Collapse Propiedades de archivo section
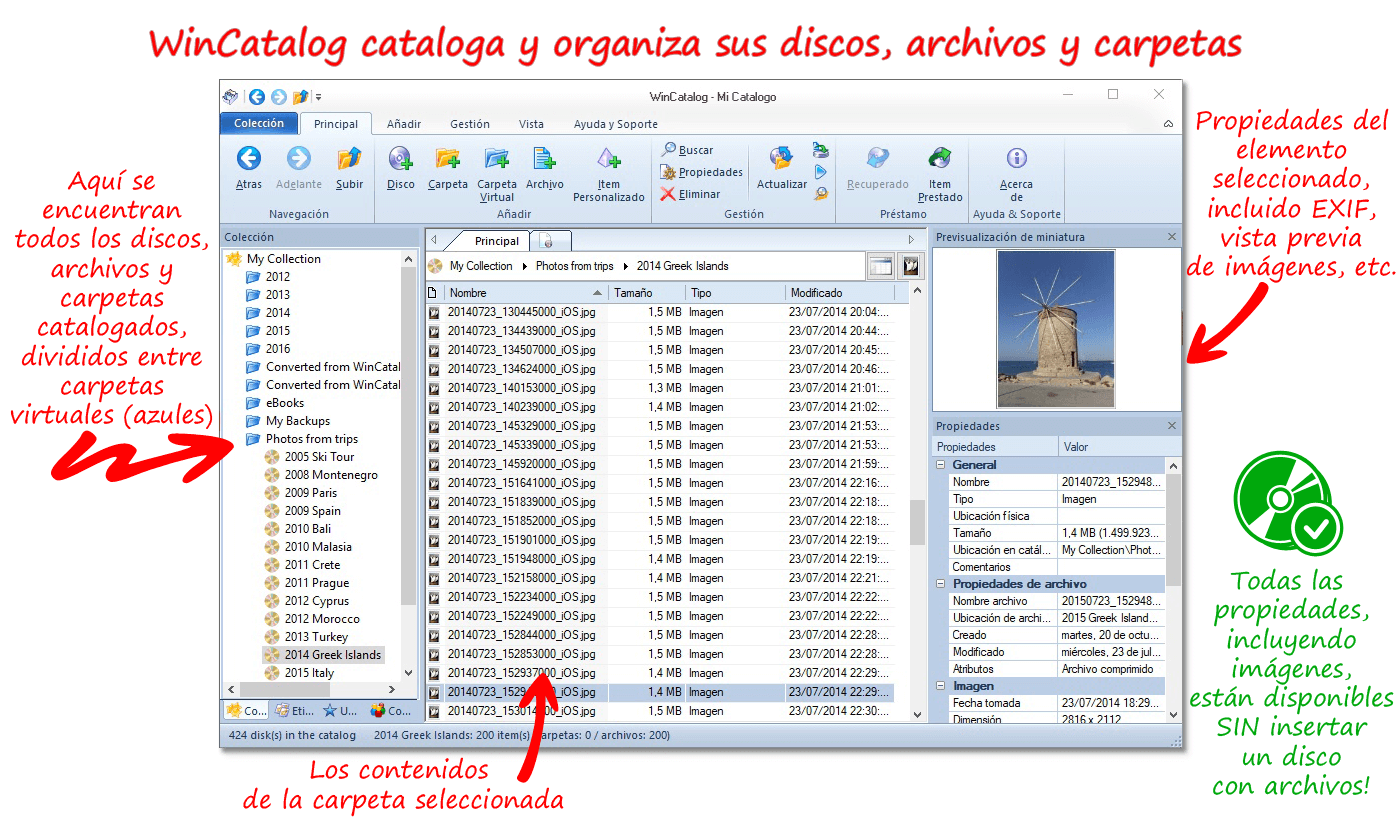The width and height of the screenshot is (1400, 830). tap(940, 584)
